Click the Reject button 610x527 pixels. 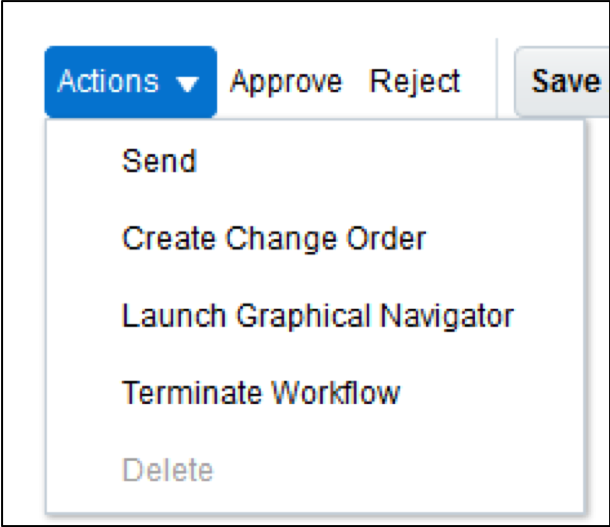pos(415,82)
